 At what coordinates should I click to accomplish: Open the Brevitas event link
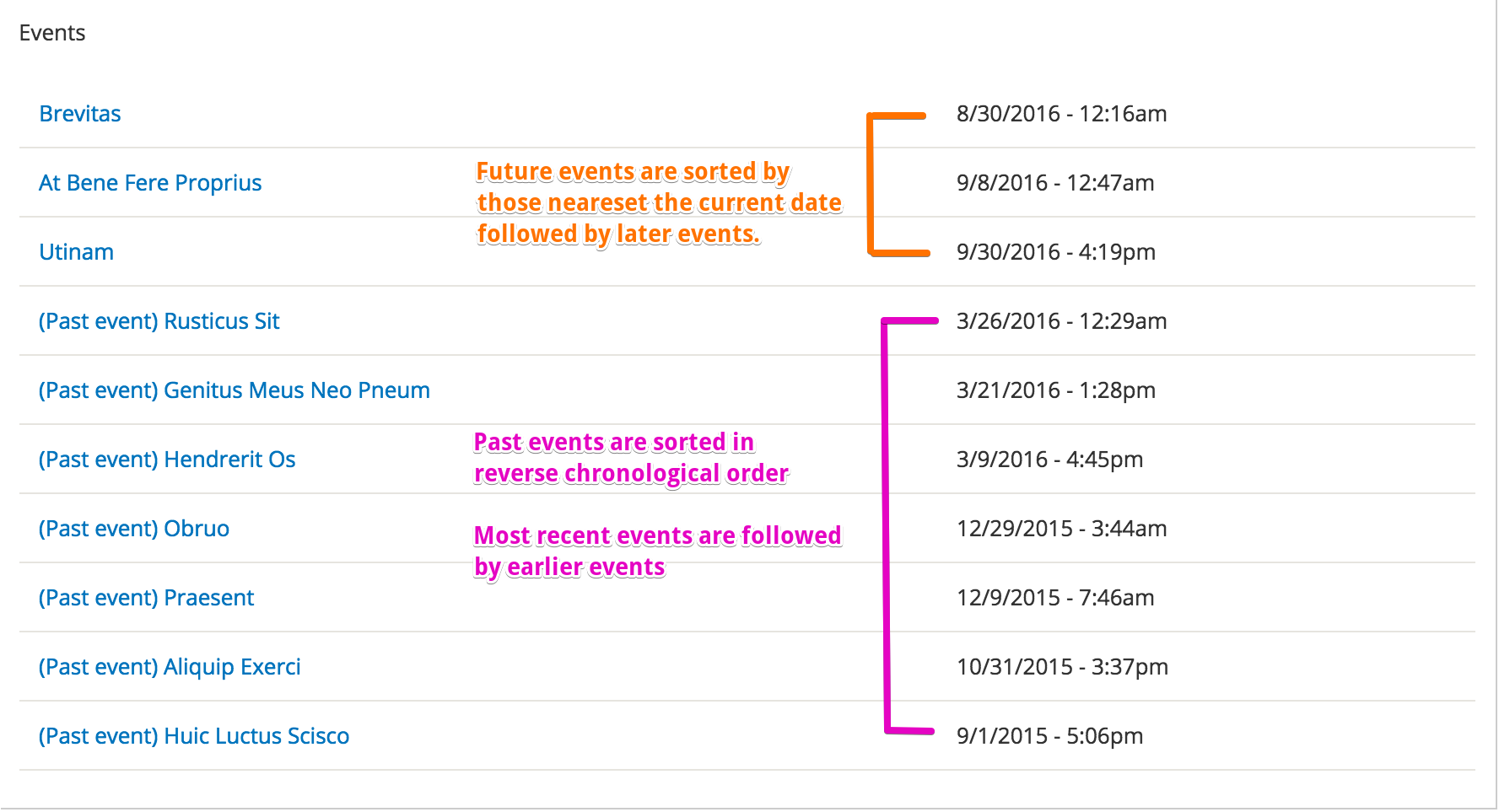click(x=80, y=114)
